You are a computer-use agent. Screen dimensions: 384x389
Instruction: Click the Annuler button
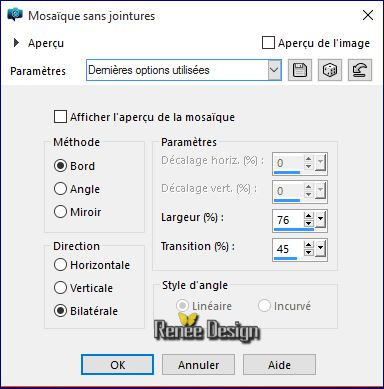[x=198, y=365]
